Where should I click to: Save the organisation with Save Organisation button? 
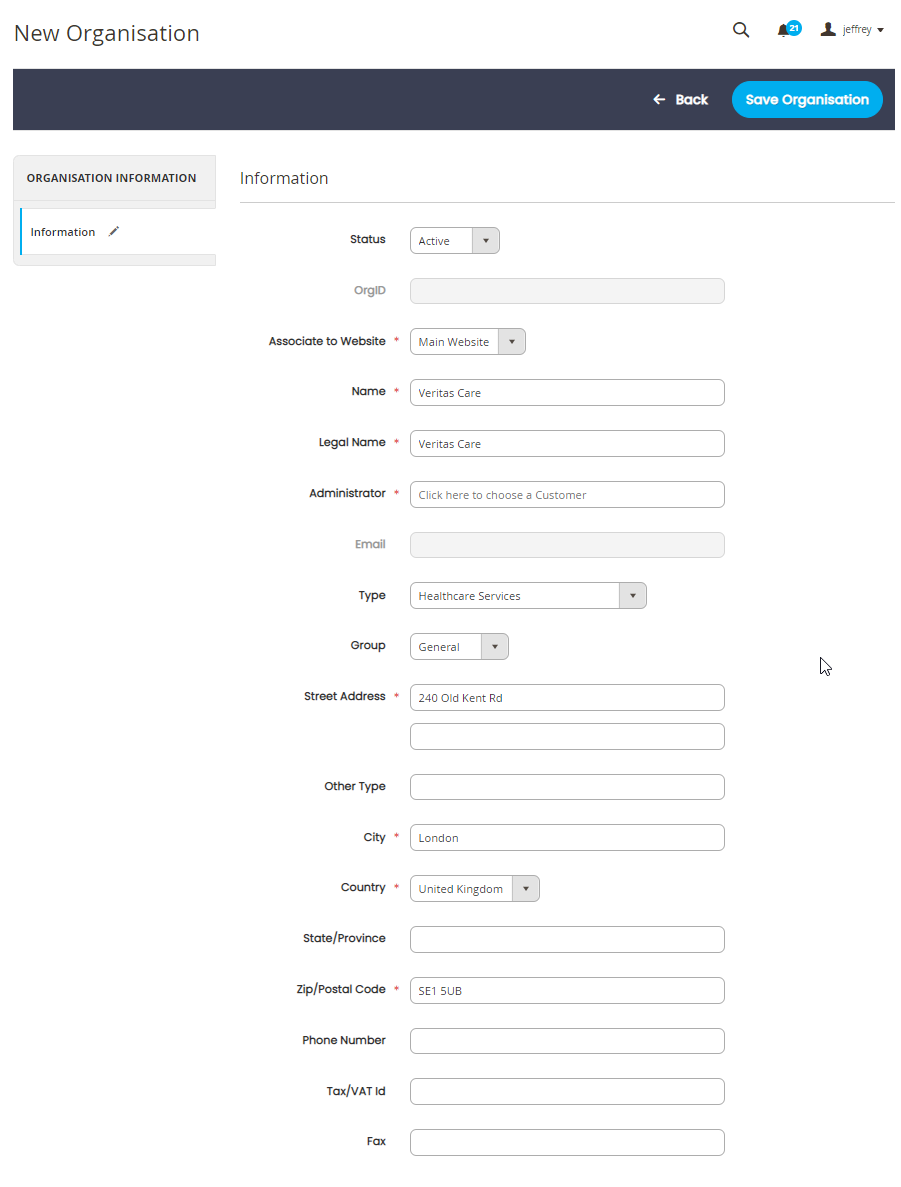coord(807,99)
